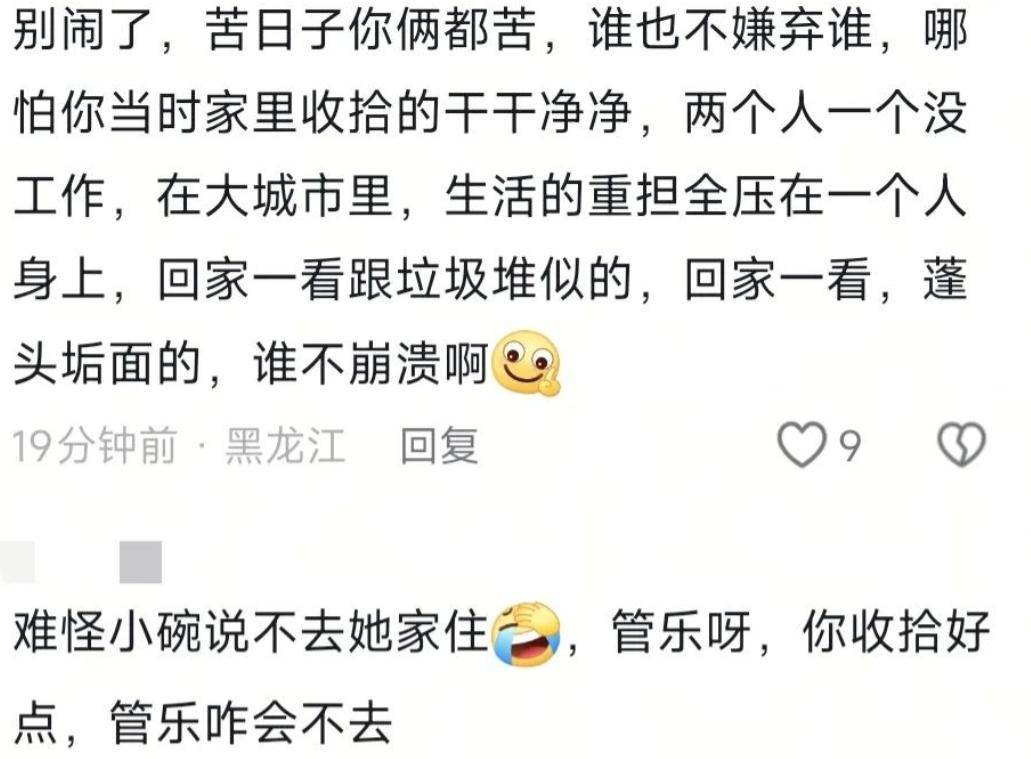Click the 19分钟前 timestamp
The image size is (1031, 759).
95,445
